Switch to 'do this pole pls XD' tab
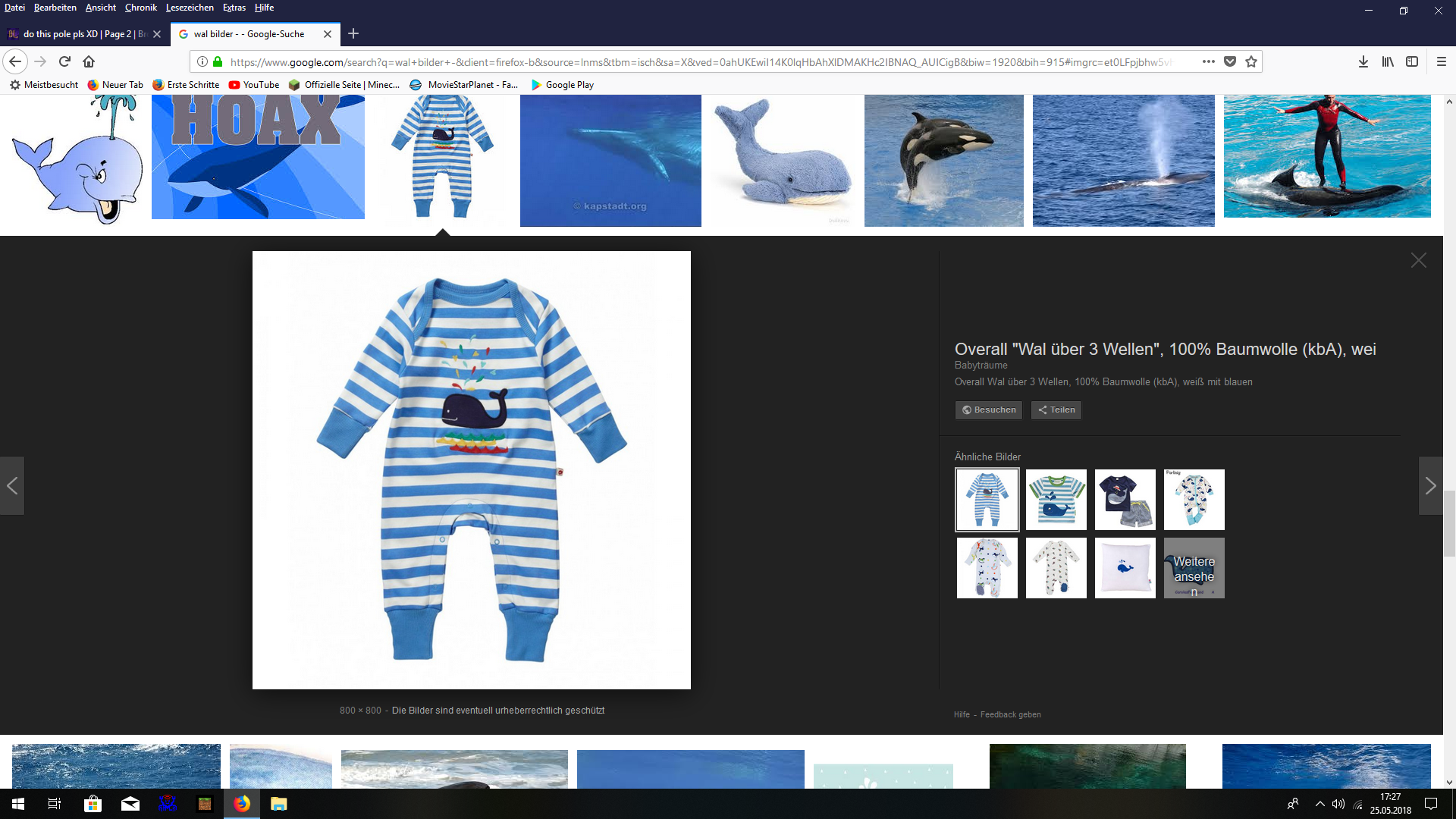This screenshot has height=819, width=1456. pyautogui.click(x=83, y=34)
